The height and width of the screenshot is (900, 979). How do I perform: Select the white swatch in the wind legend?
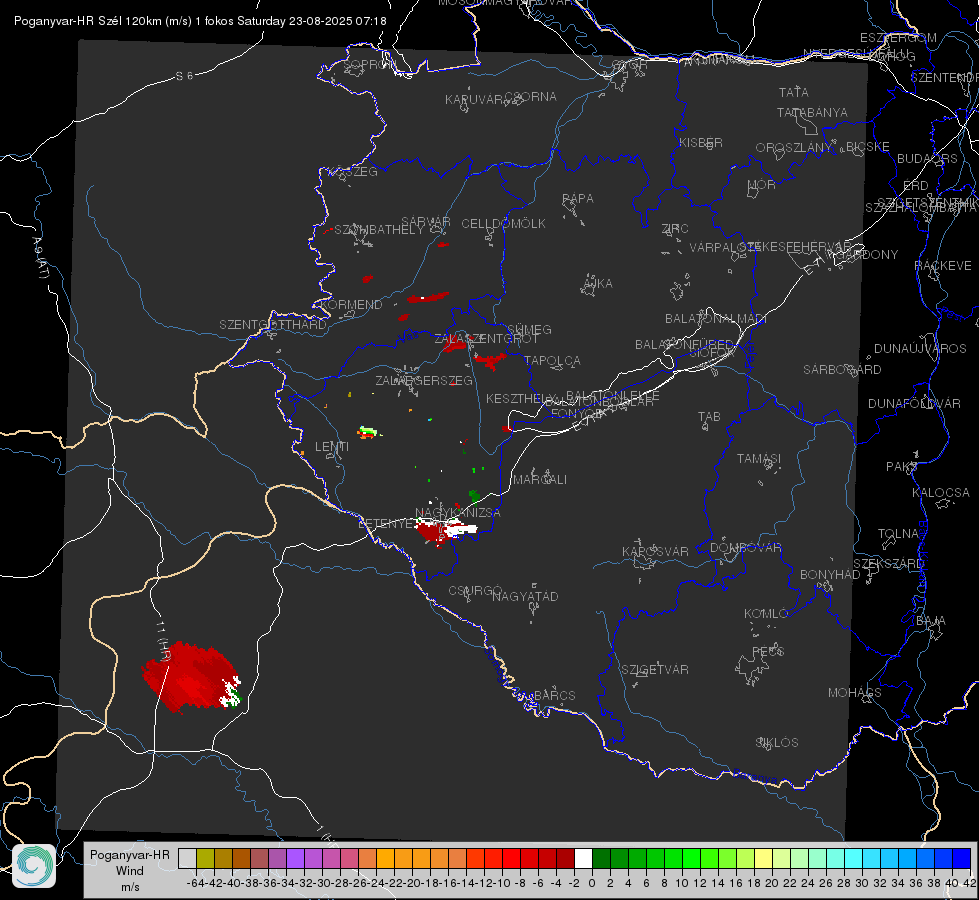583,858
